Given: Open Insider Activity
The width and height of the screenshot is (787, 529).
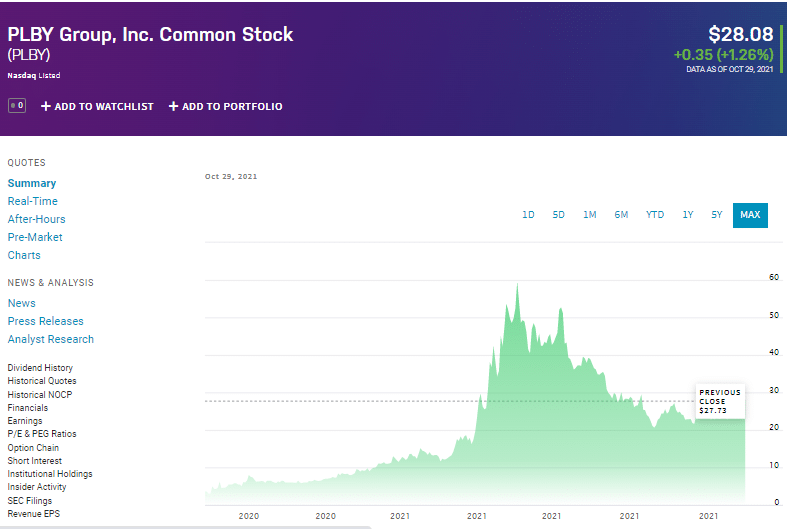Looking at the screenshot, I should (x=37, y=487).
